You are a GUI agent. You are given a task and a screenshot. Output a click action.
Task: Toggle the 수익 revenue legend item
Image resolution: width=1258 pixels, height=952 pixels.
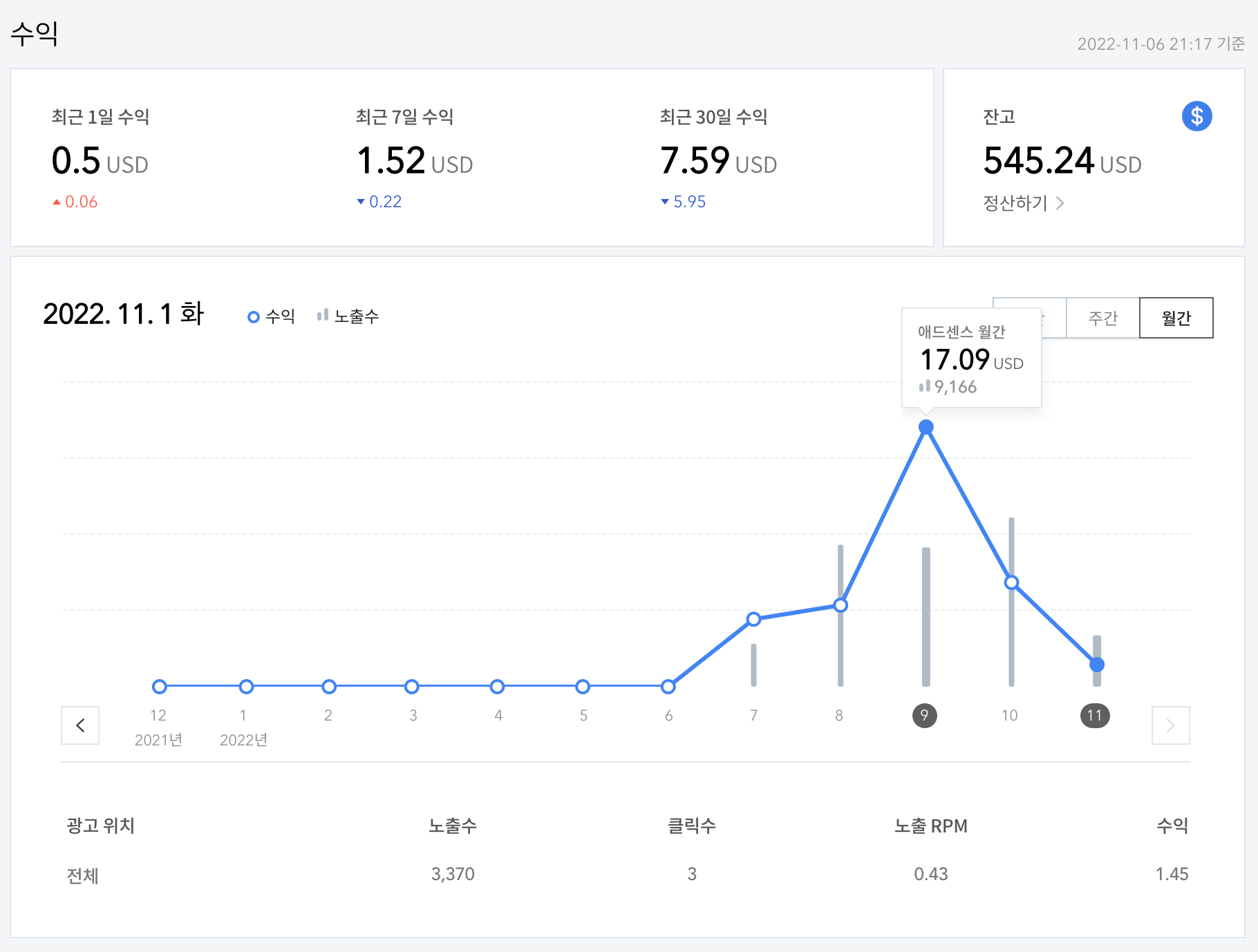pyautogui.click(x=272, y=316)
